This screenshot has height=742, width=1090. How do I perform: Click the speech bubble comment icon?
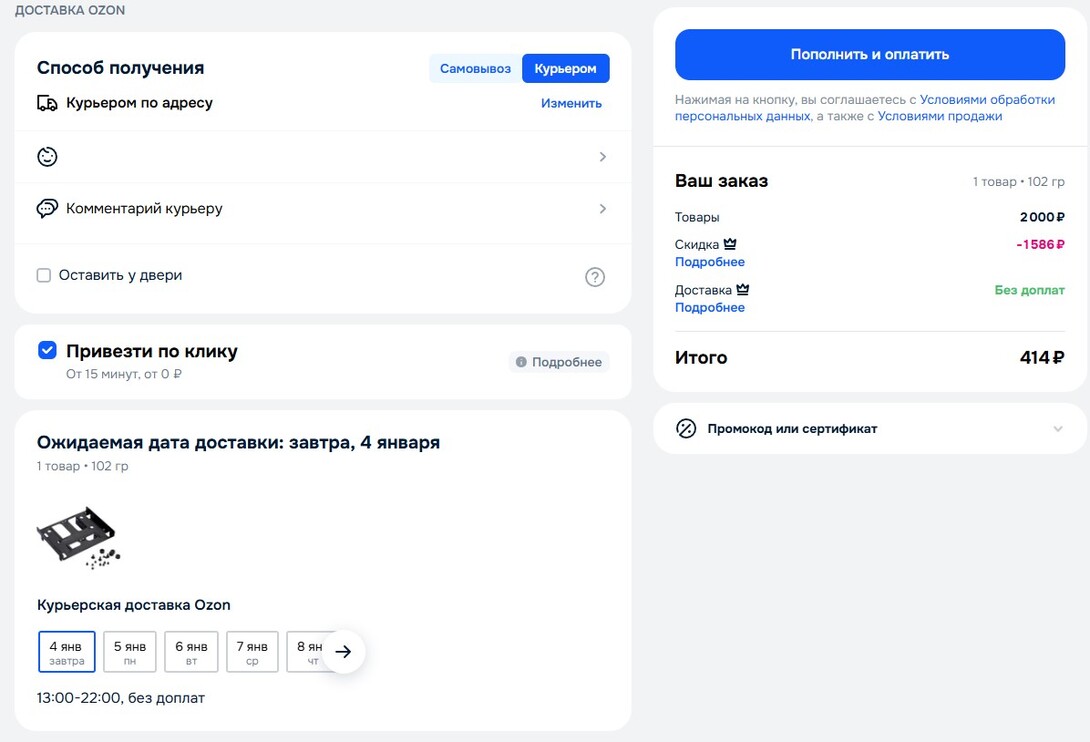(47, 209)
